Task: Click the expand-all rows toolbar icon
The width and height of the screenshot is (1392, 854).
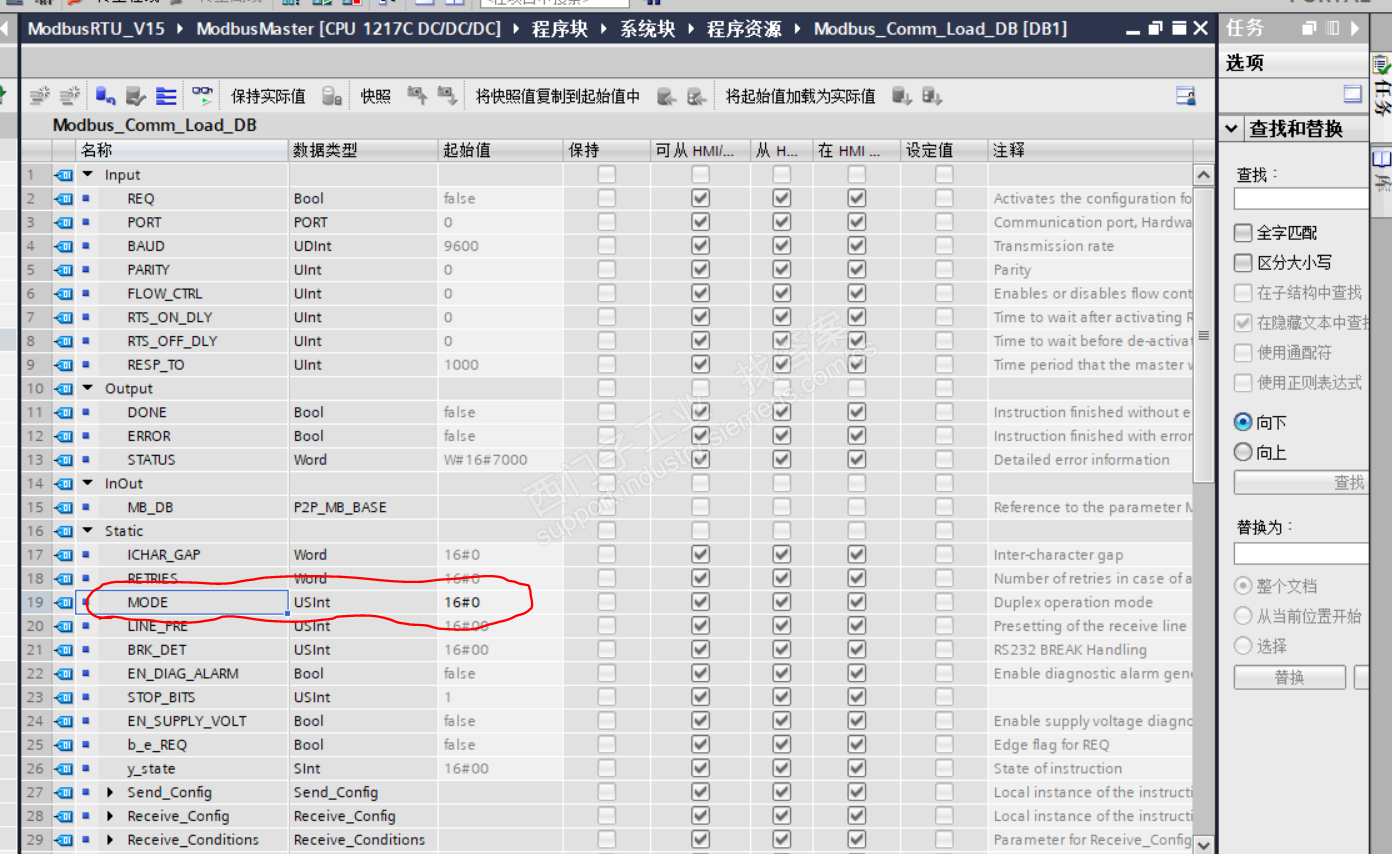Action: pyautogui.click(x=166, y=96)
